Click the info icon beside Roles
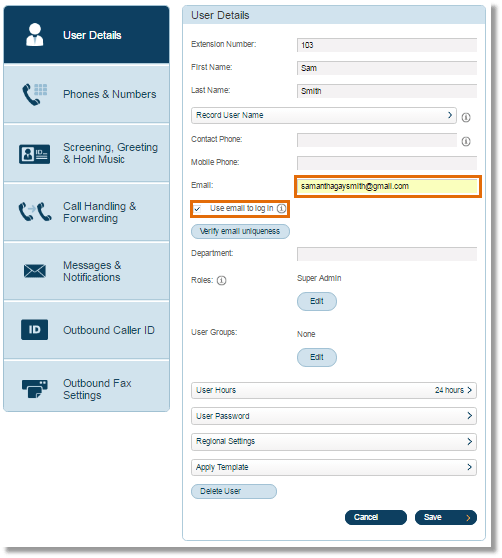This screenshot has height=558, width=502. 221,280
